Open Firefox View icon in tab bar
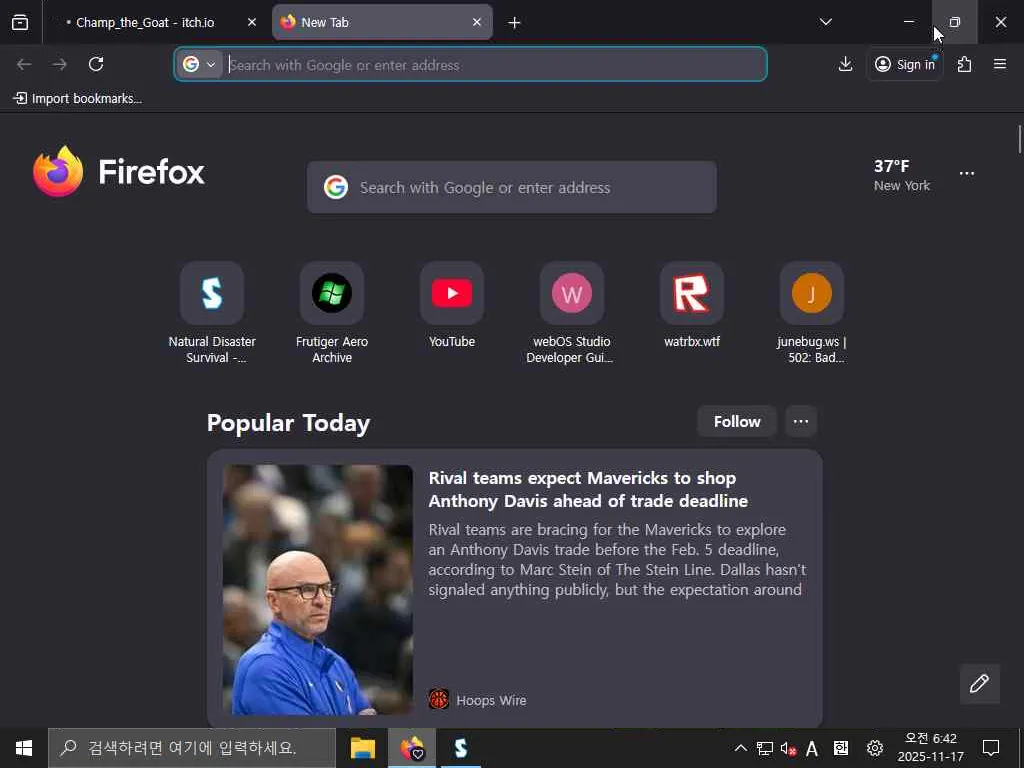1024x768 pixels. click(x=20, y=22)
